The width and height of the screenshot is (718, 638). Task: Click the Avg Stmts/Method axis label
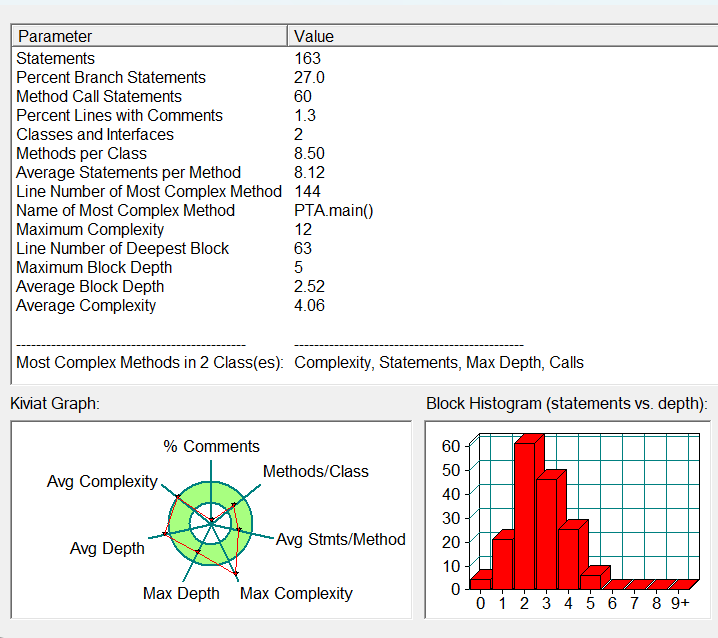tap(341, 540)
